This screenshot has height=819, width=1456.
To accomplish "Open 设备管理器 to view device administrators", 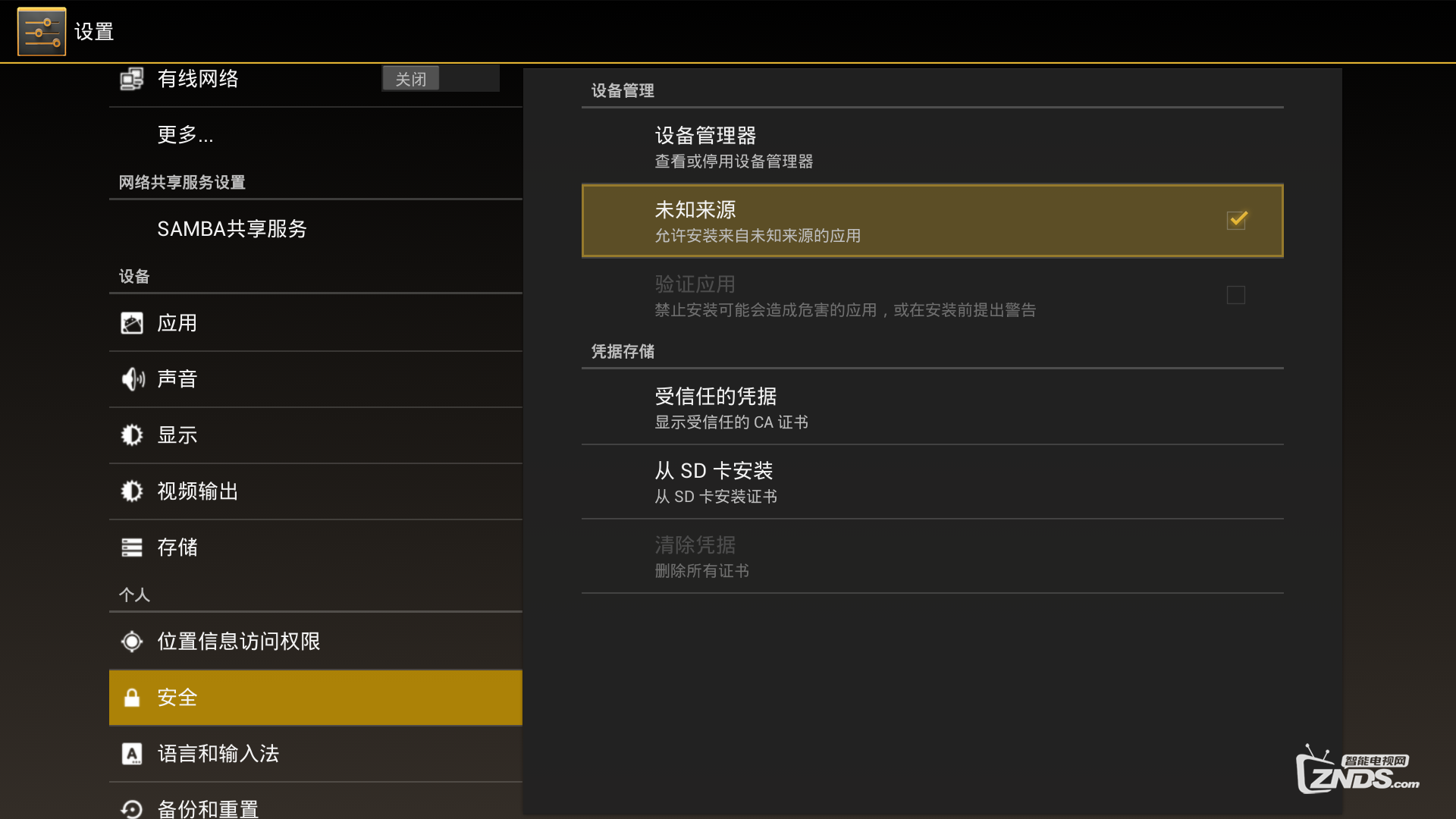I will point(933,146).
